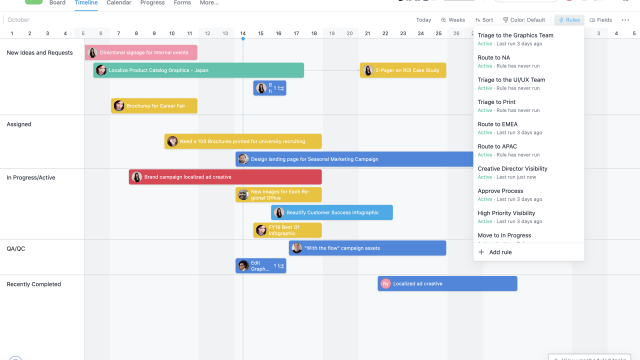Click the October month label
The width and height of the screenshot is (640, 360).
click(18, 20)
